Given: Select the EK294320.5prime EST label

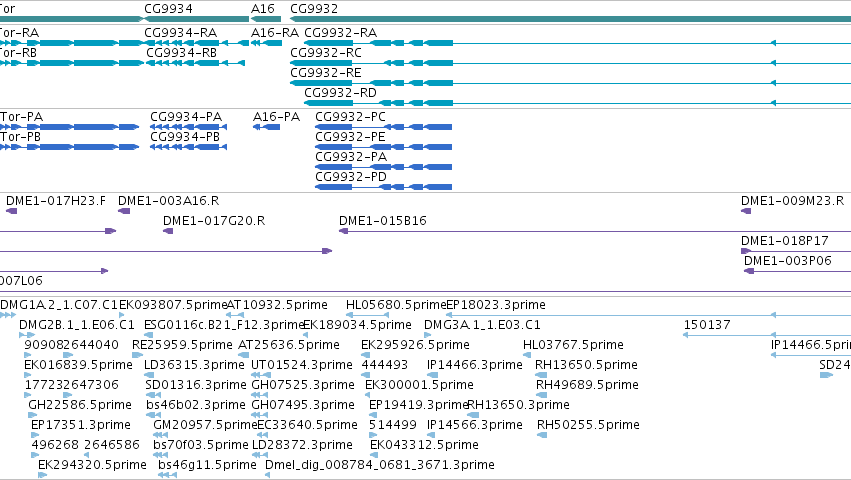Looking at the screenshot, I should click(92, 466).
